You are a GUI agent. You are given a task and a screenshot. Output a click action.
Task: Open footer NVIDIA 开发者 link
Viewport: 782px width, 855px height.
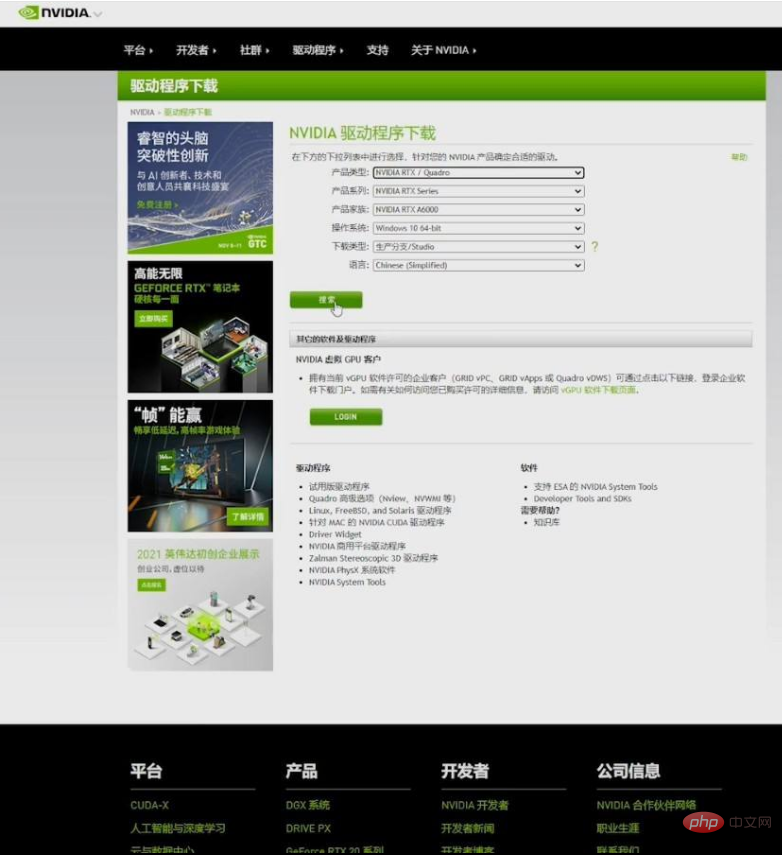click(x=474, y=805)
